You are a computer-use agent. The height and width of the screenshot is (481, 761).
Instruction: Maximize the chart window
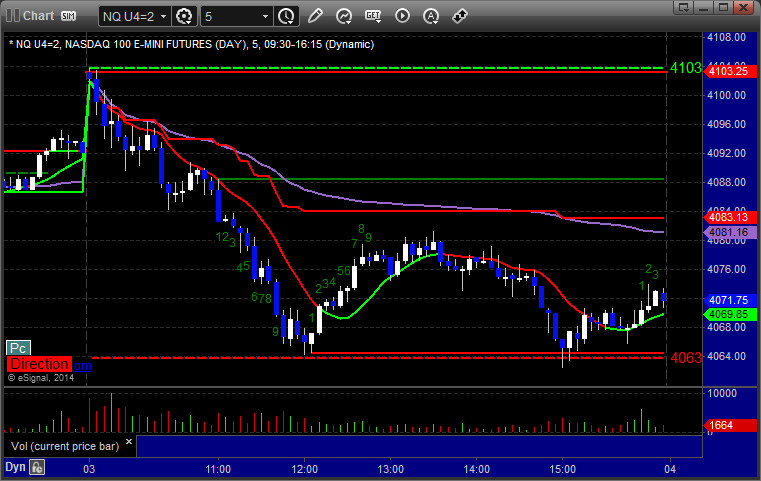tap(723, 7)
